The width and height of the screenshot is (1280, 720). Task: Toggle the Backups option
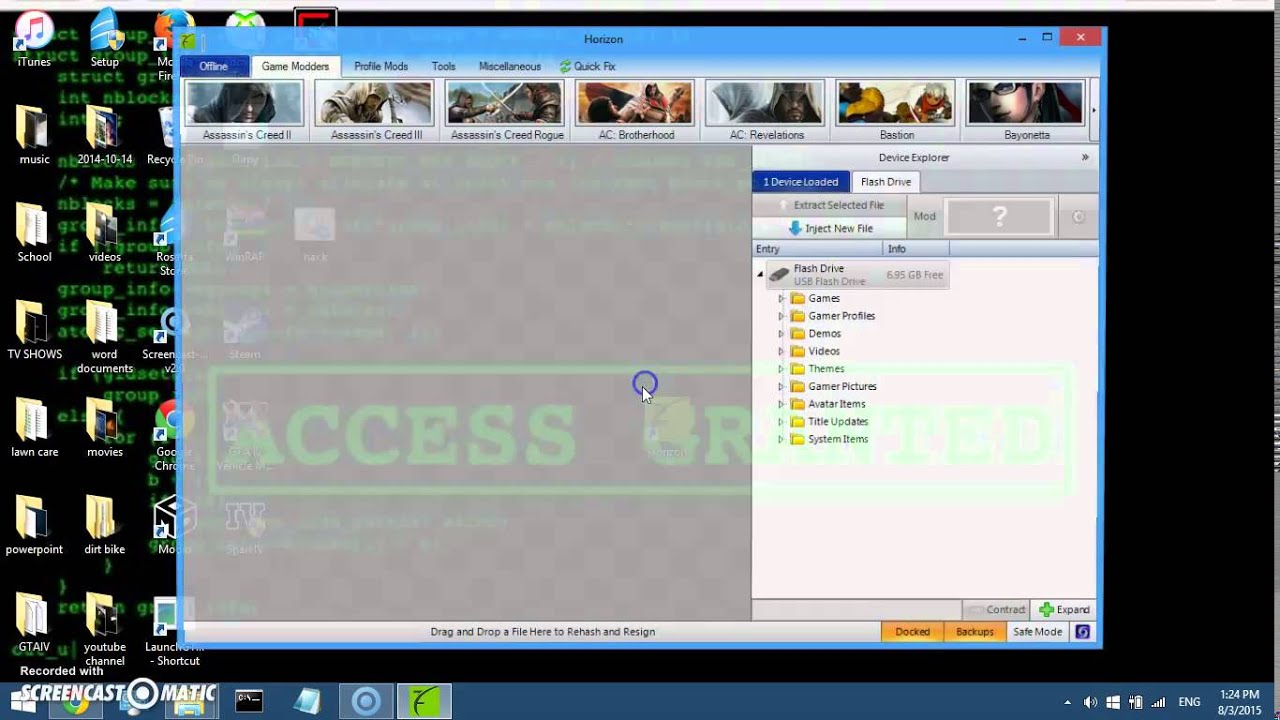[x=975, y=632]
